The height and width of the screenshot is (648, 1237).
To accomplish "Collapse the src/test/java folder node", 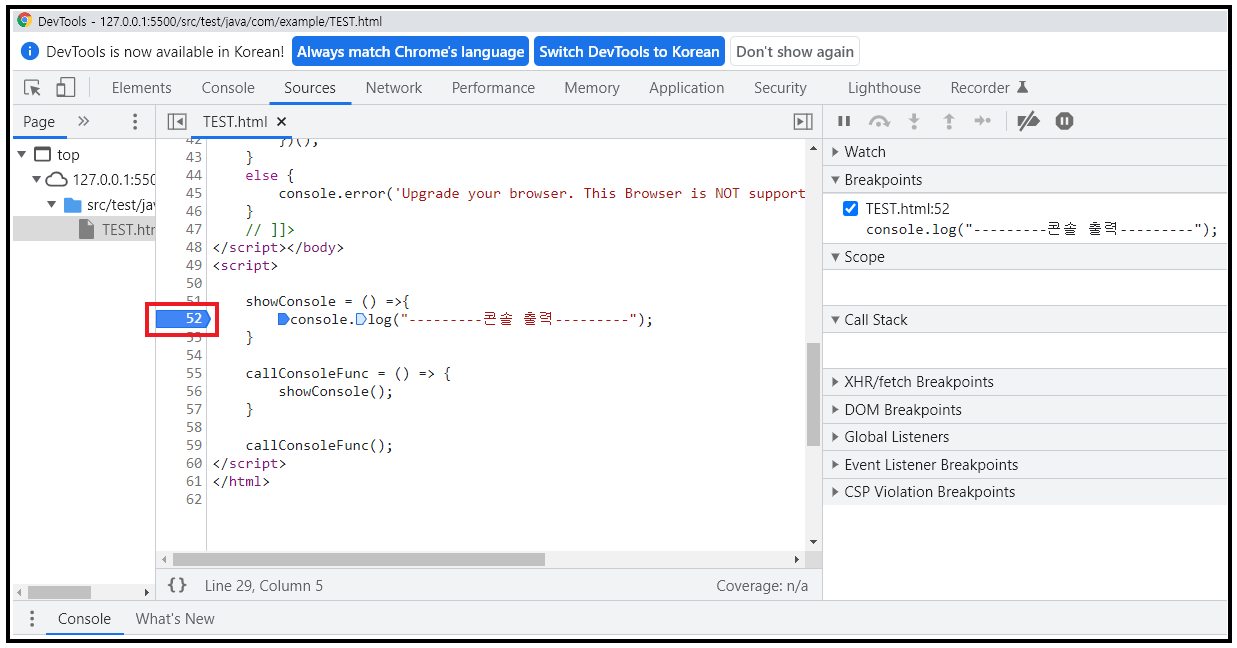I will pos(52,204).
